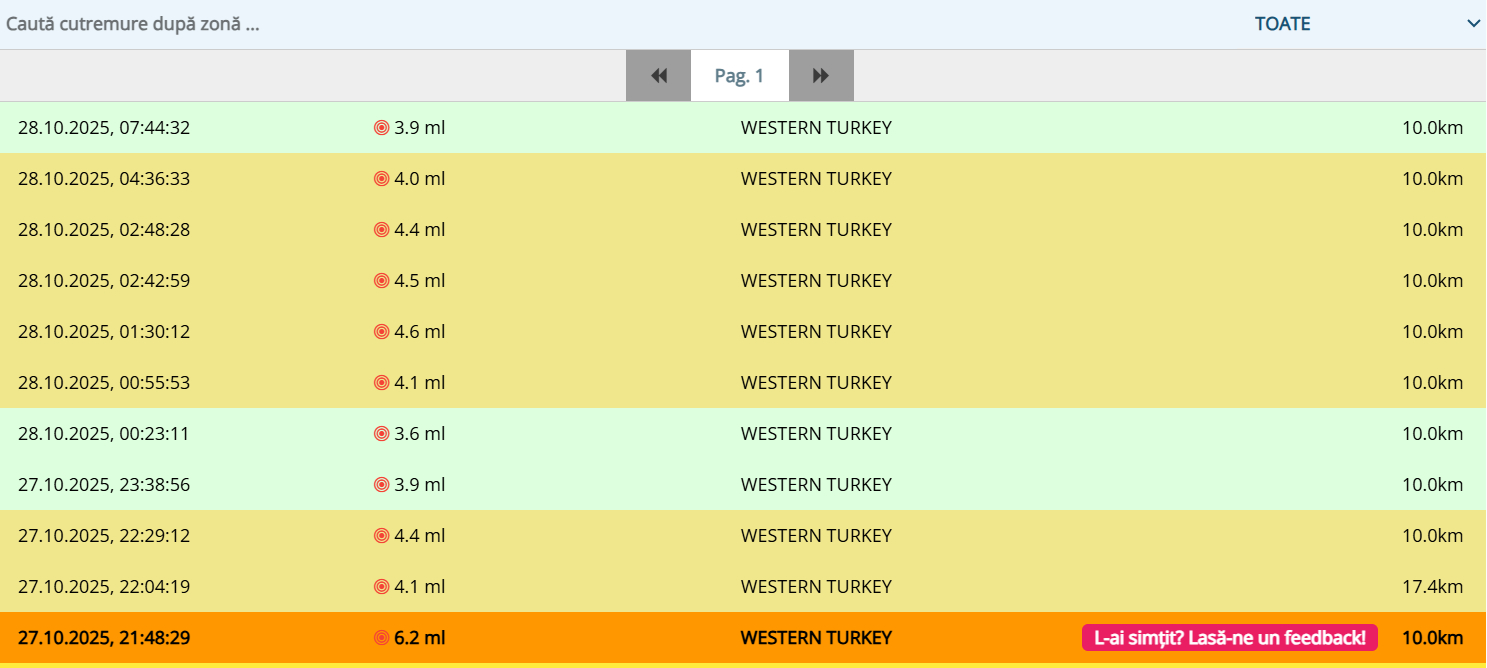This screenshot has width=1487, height=668.
Task: Open the earthquake from 27.10.2025, 21:48:29
Action: [x=104, y=638]
